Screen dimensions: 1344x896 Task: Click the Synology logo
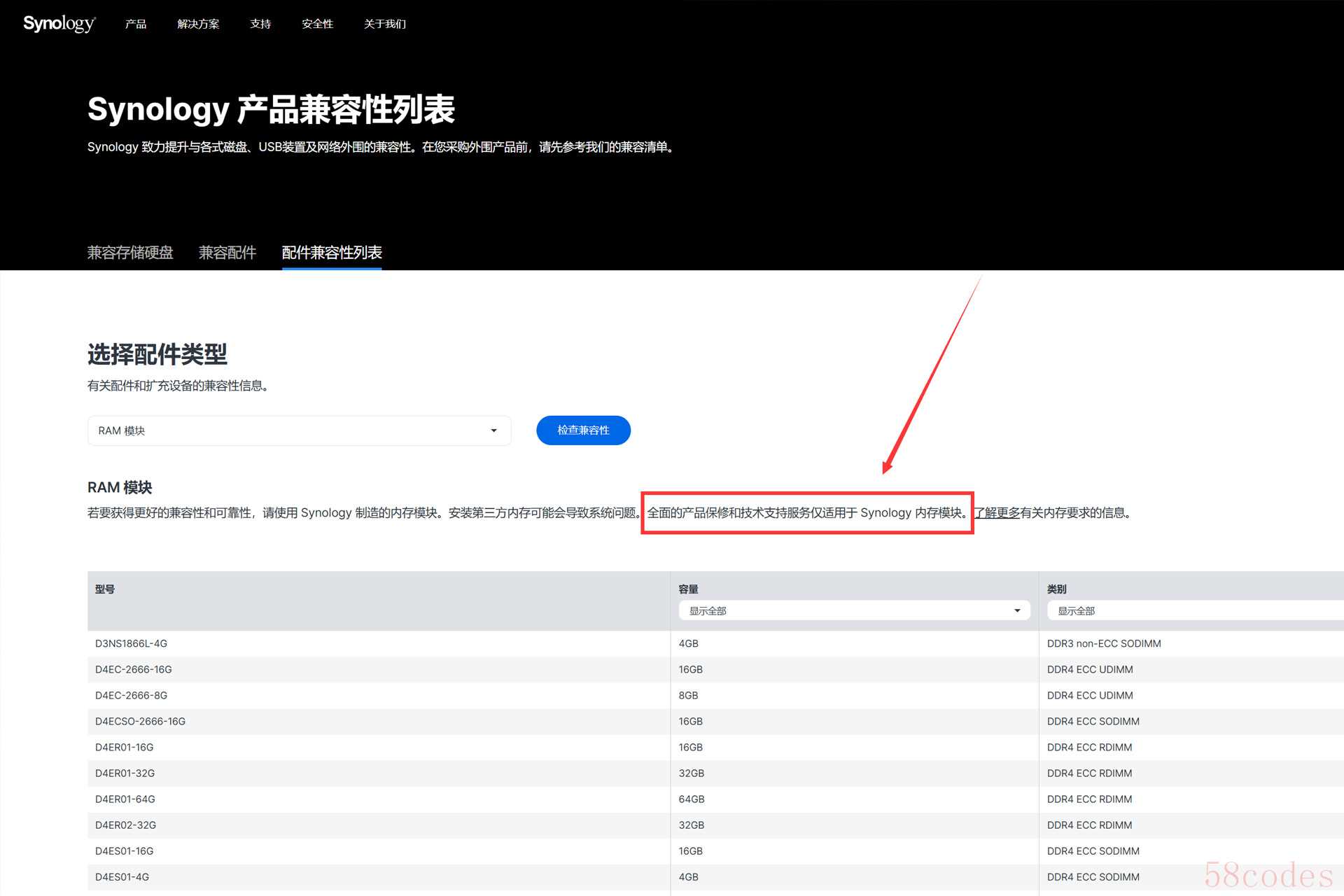59,23
